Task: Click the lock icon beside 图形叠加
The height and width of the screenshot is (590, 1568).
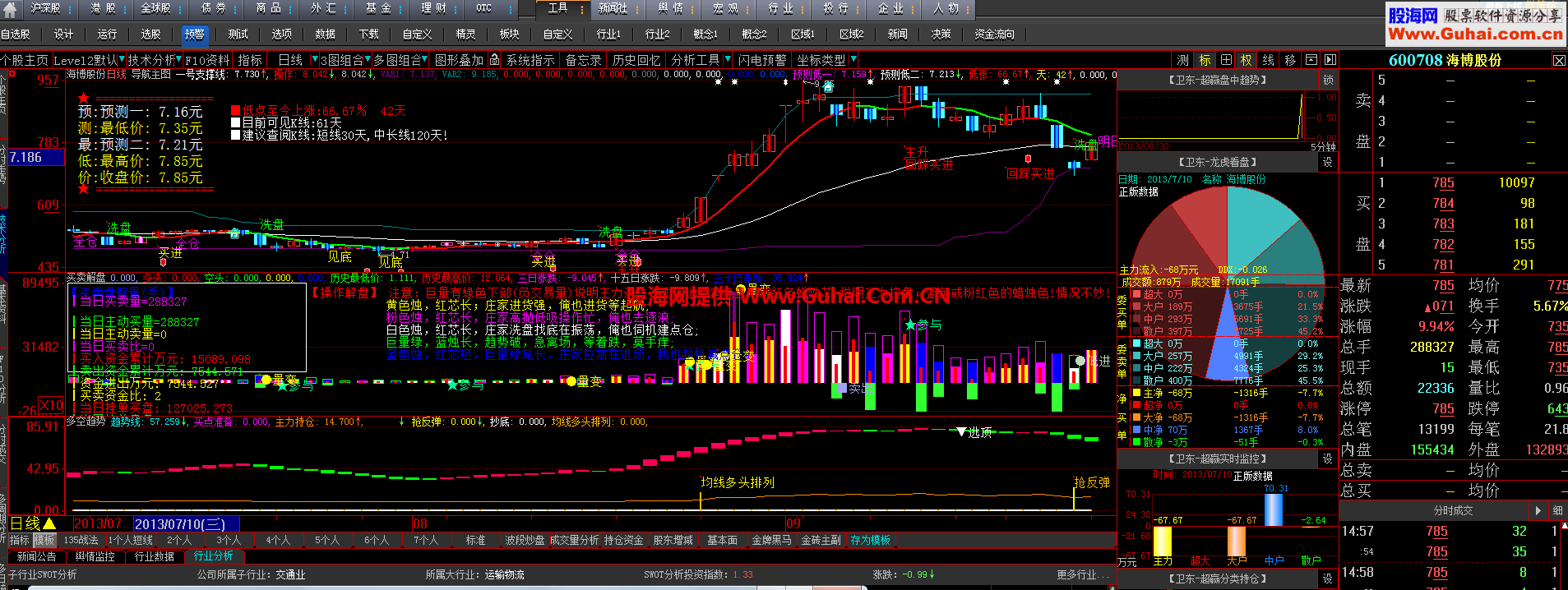Action: [x=494, y=60]
